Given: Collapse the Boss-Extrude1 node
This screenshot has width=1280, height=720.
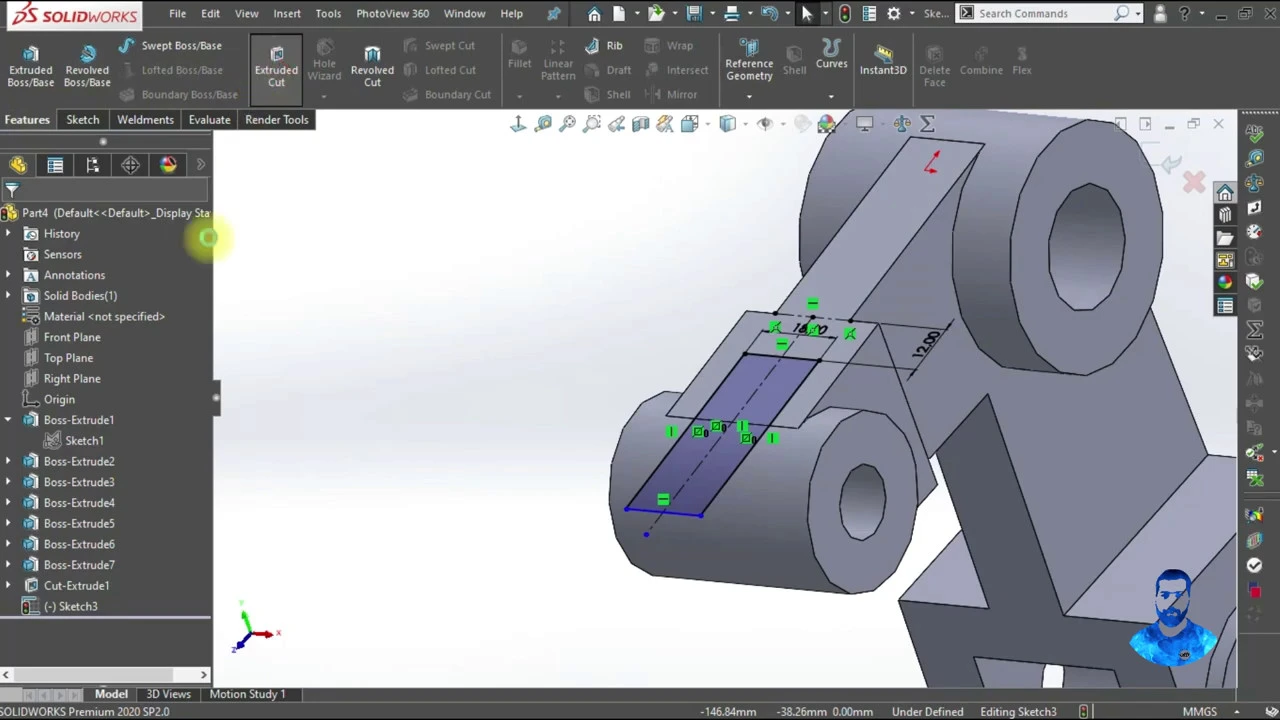Looking at the screenshot, I should (x=8, y=420).
